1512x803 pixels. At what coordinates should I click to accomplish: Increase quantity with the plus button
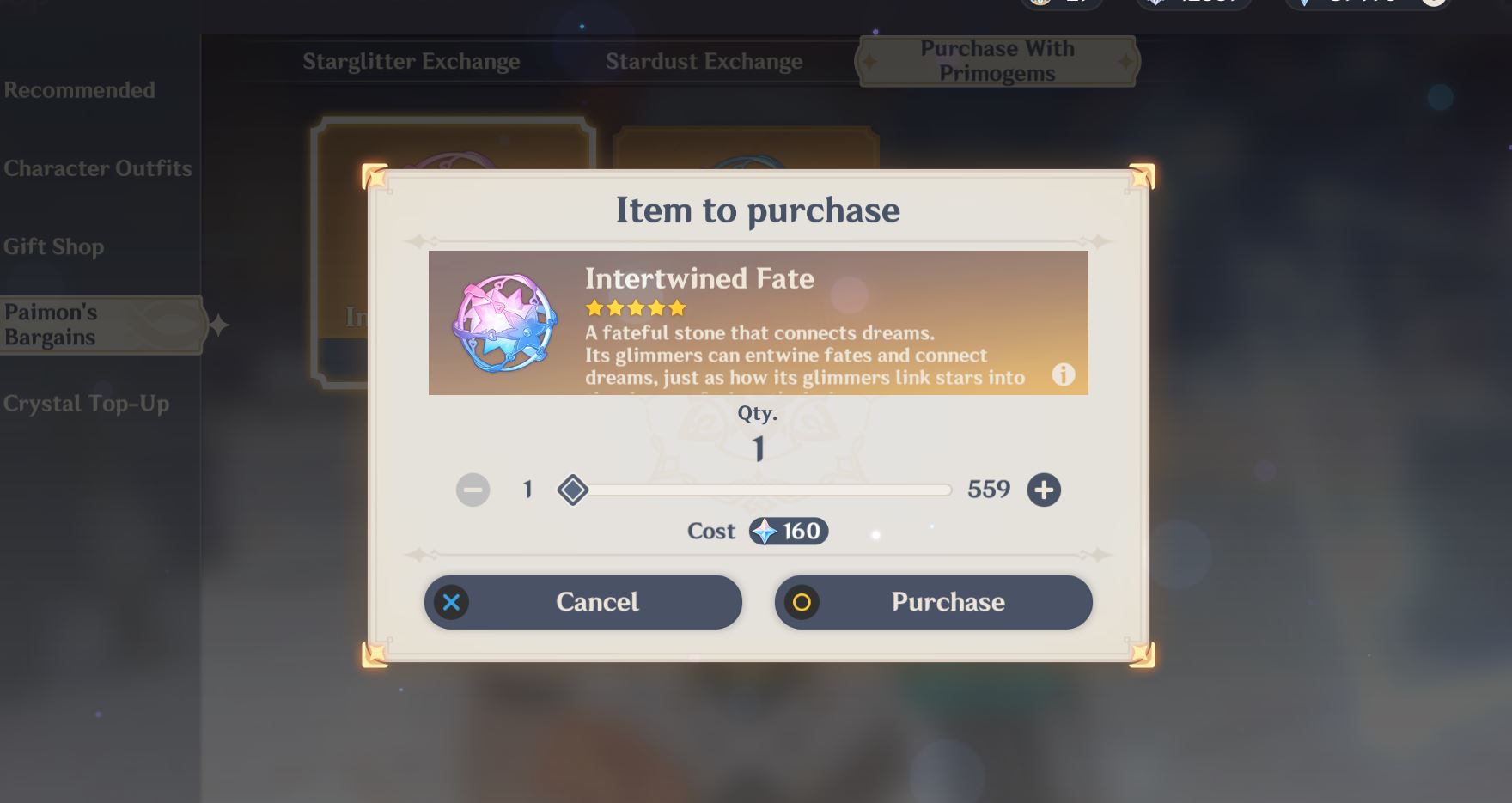click(1044, 490)
